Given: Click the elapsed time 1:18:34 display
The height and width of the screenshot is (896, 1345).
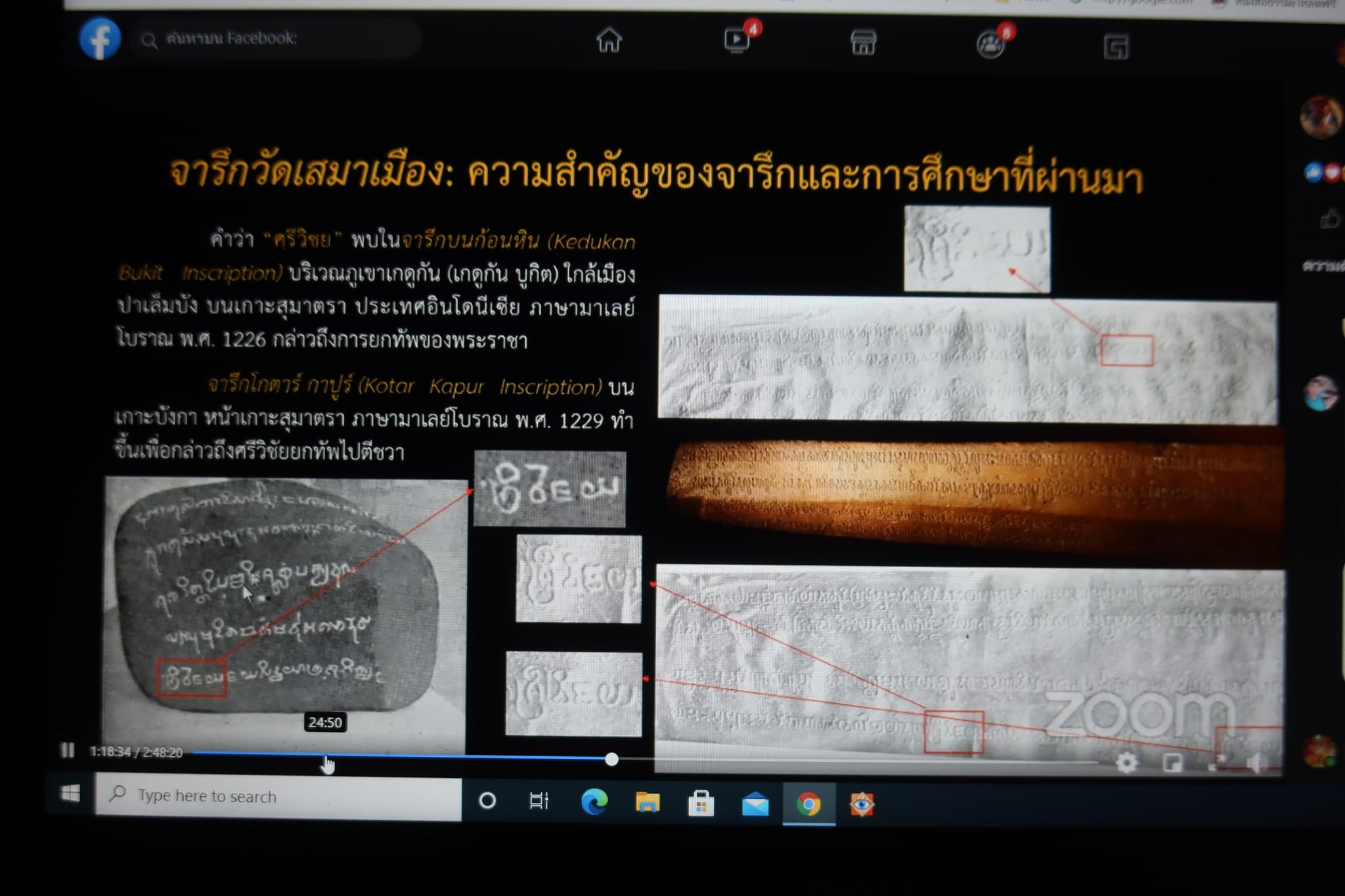Looking at the screenshot, I should coord(110,752).
